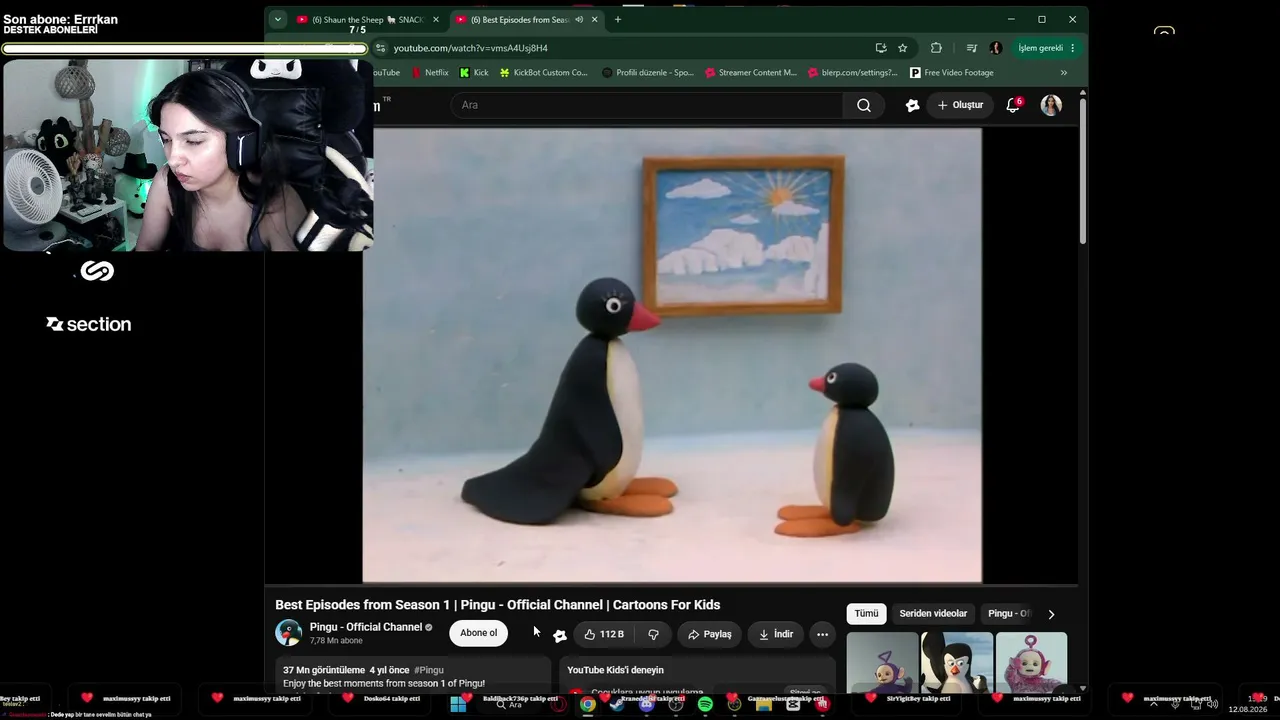Open YouTube notifications bell

pos(1013,105)
